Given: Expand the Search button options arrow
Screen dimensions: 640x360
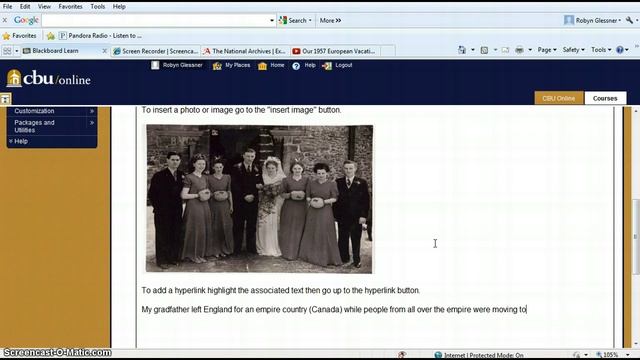Looking at the screenshot, I should [x=310, y=20].
